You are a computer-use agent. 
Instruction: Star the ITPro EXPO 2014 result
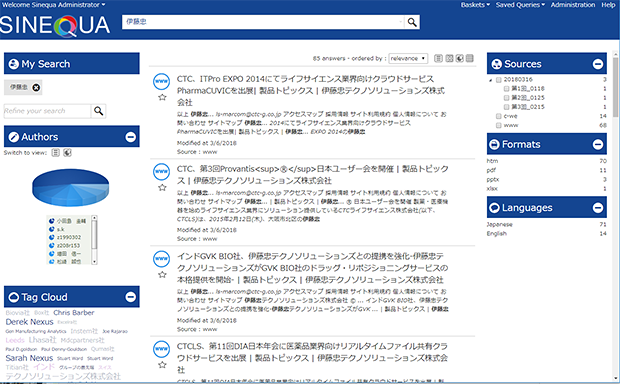point(162,97)
